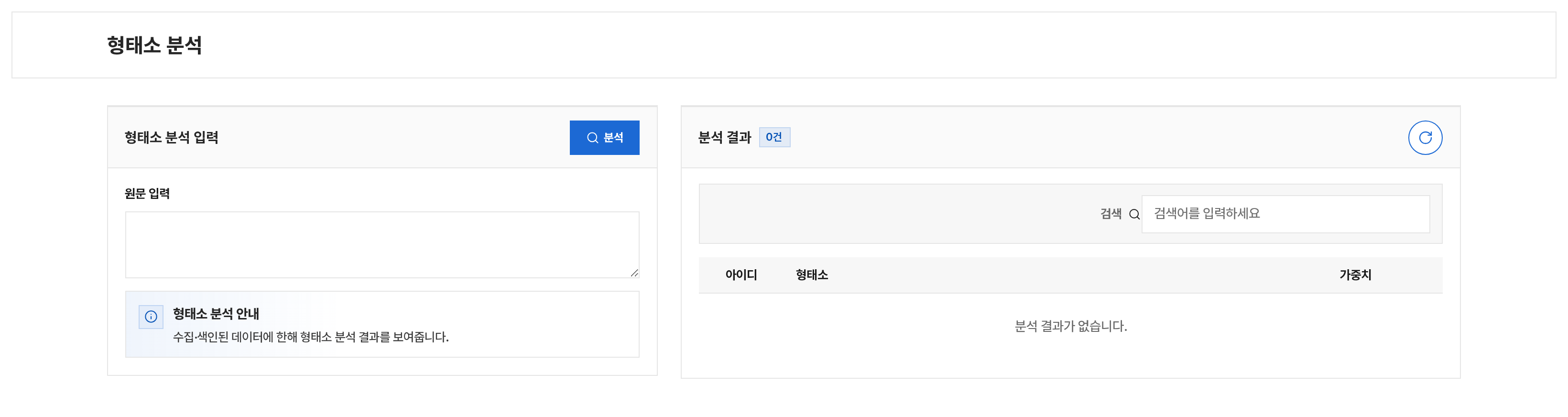Click the 검색어를 입력하세요 search field
Viewport: 1568px width, 417px height.
tap(1285, 214)
